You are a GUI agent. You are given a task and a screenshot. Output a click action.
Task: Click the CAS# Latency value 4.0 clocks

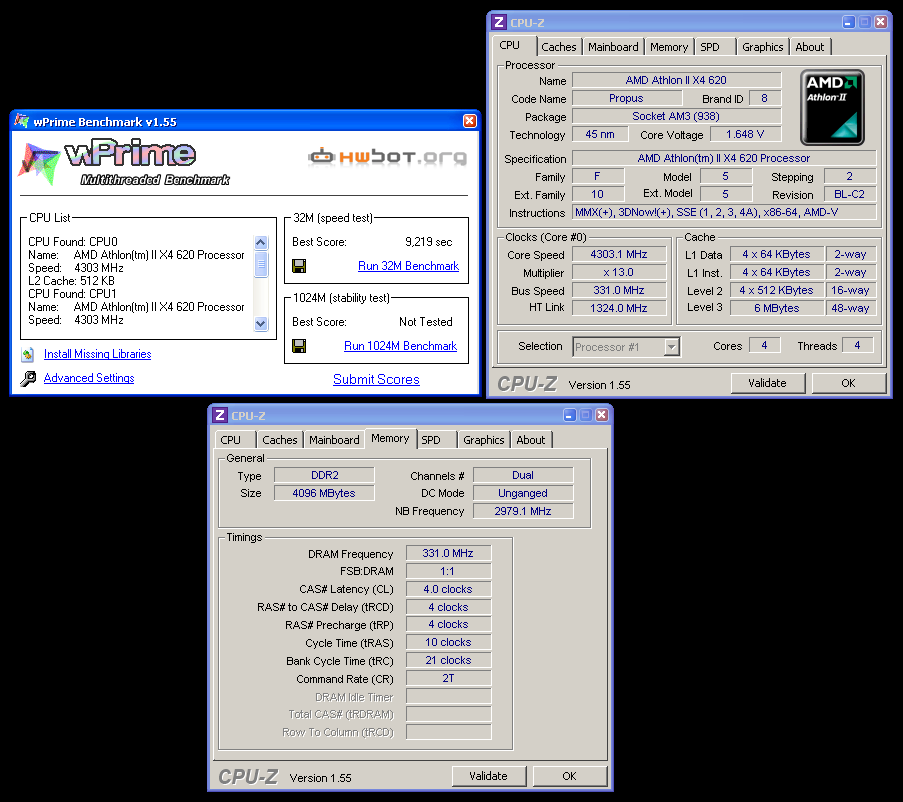pyautogui.click(x=448, y=589)
